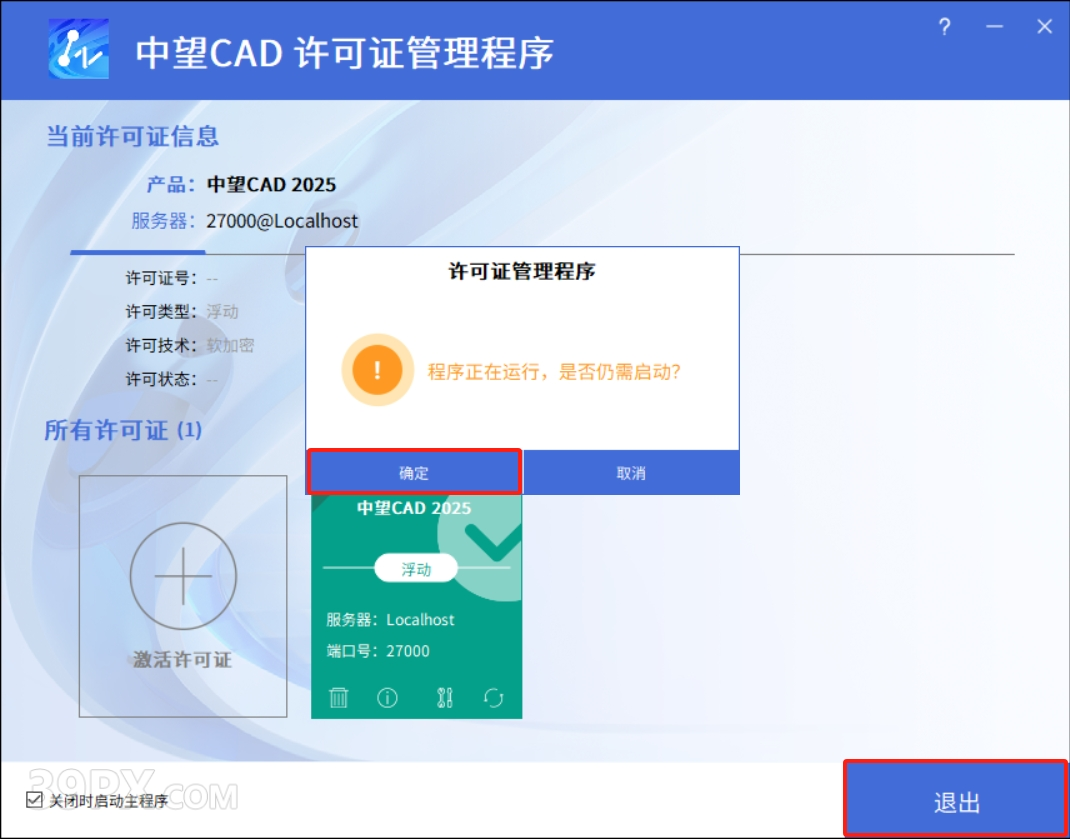
Task: Close the license manager window
Action: [1045, 27]
